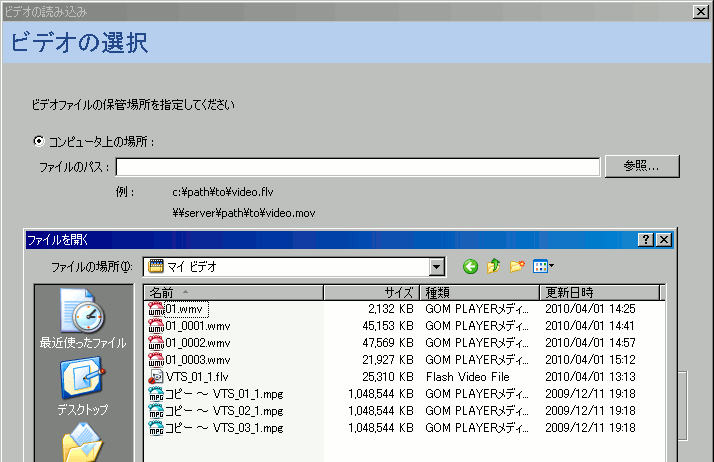
Task: Click the 45,153 KB size cell
Action: point(388,326)
